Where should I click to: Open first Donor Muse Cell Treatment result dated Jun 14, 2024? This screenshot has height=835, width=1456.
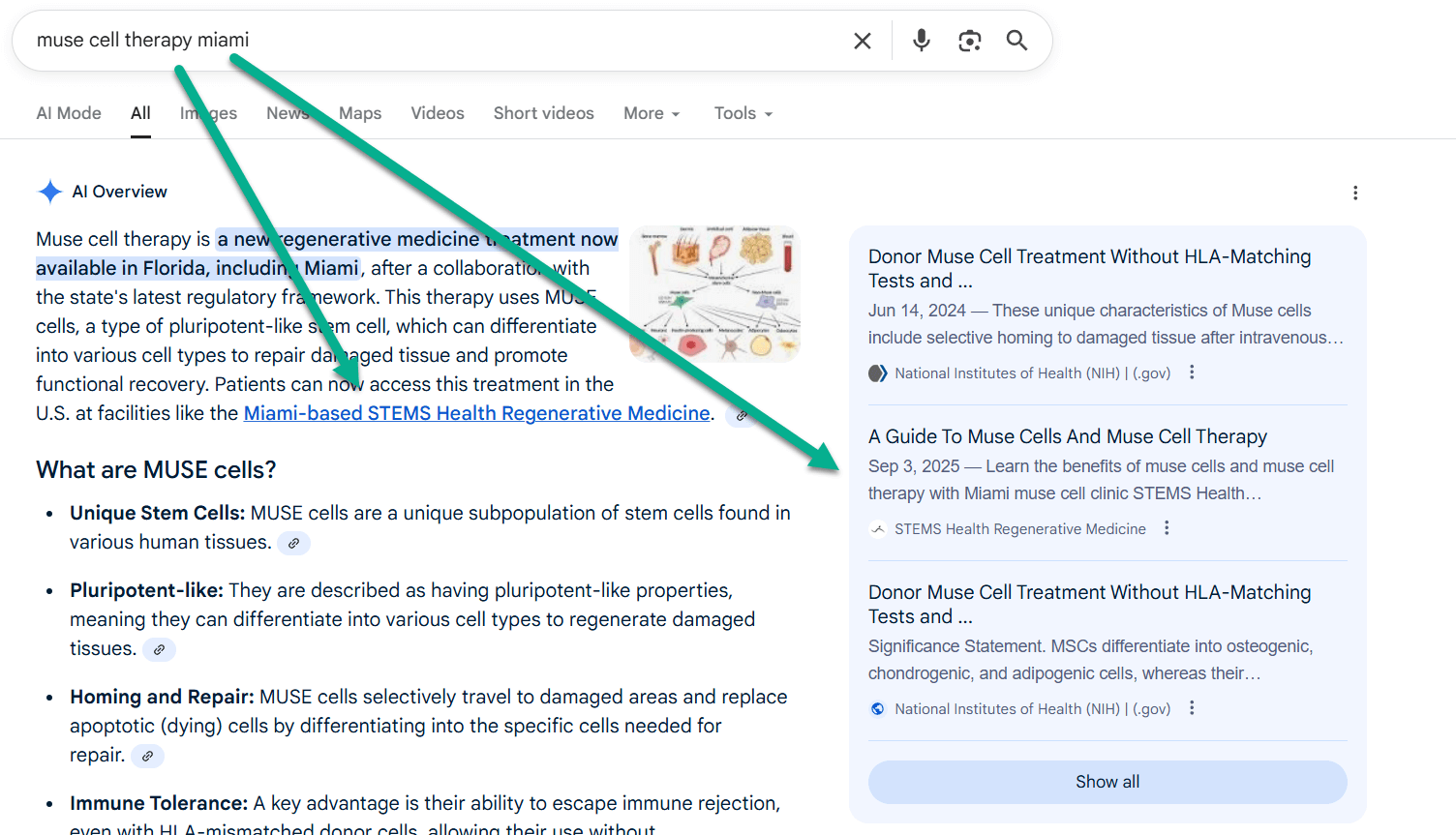[1090, 268]
